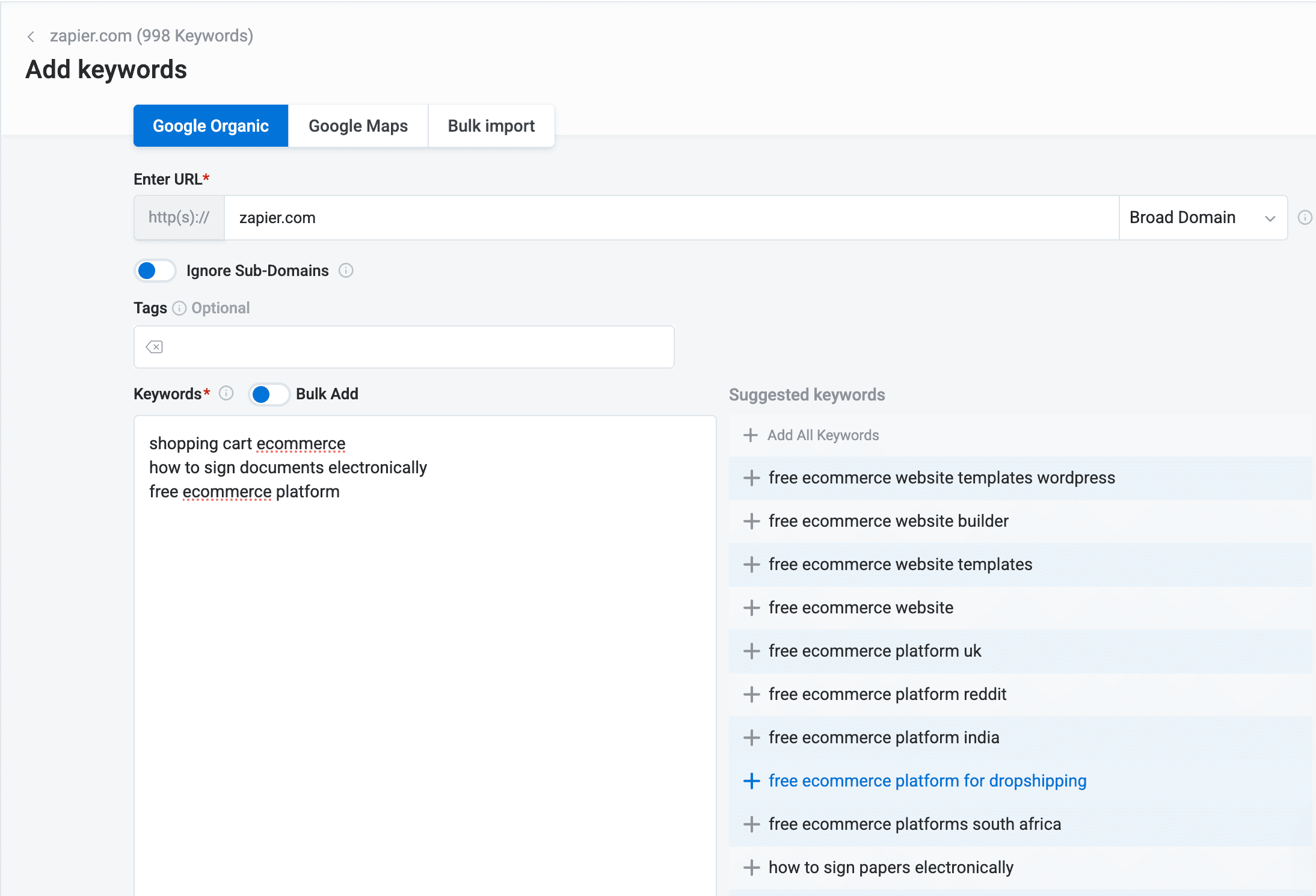Viewport: 1316px width, 896px height.
Task: Click the plus icon for free ecommerce platform india
Action: pyautogui.click(x=750, y=738)
